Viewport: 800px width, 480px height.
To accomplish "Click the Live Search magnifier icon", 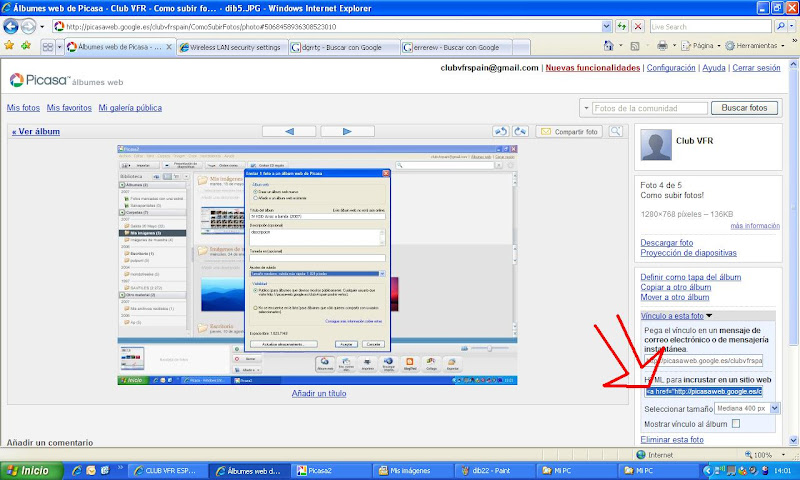I will pos(780,27).
